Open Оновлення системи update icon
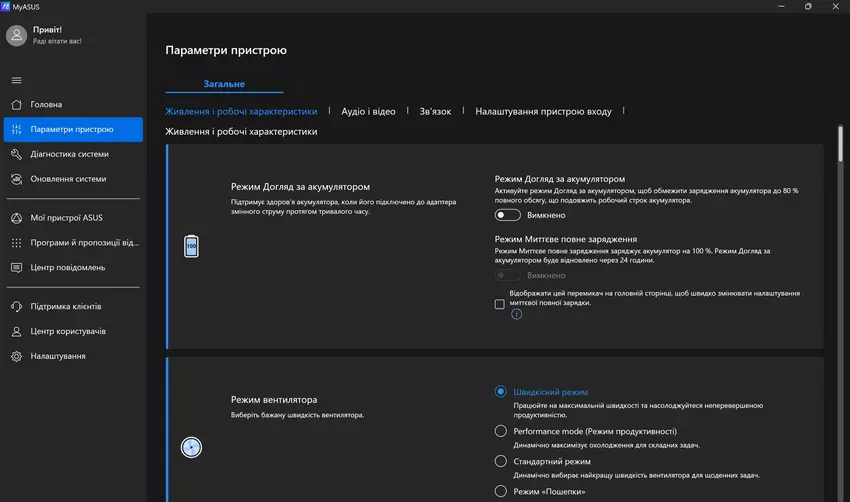Image resolution: width=850 pixels, height=502 pixels. coord(16,179)
